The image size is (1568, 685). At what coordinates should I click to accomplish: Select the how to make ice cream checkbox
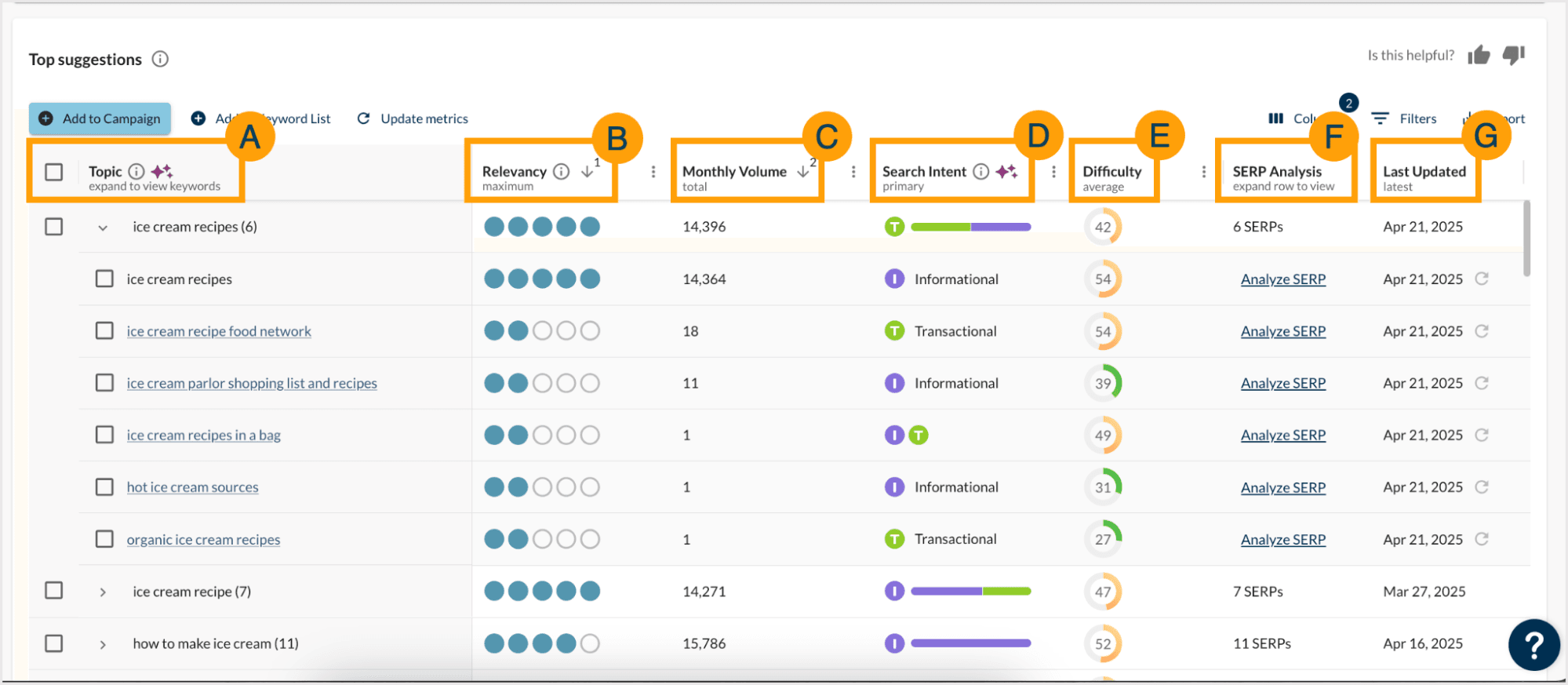coord(54,643)
